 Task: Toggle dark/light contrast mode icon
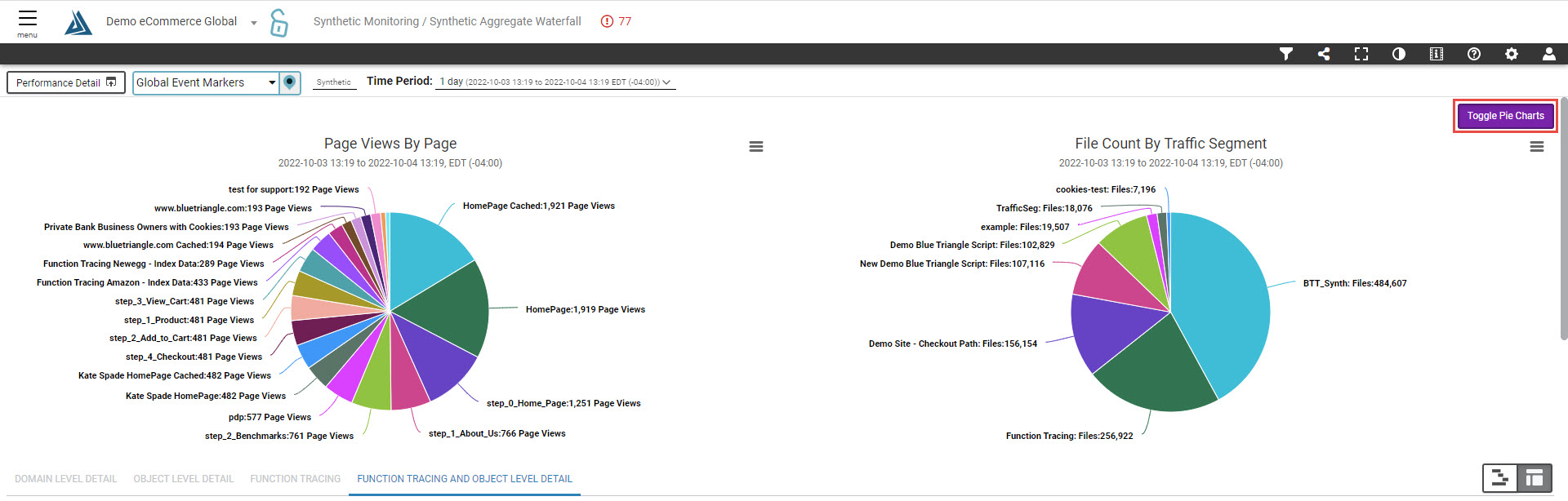click(1398, 54)
